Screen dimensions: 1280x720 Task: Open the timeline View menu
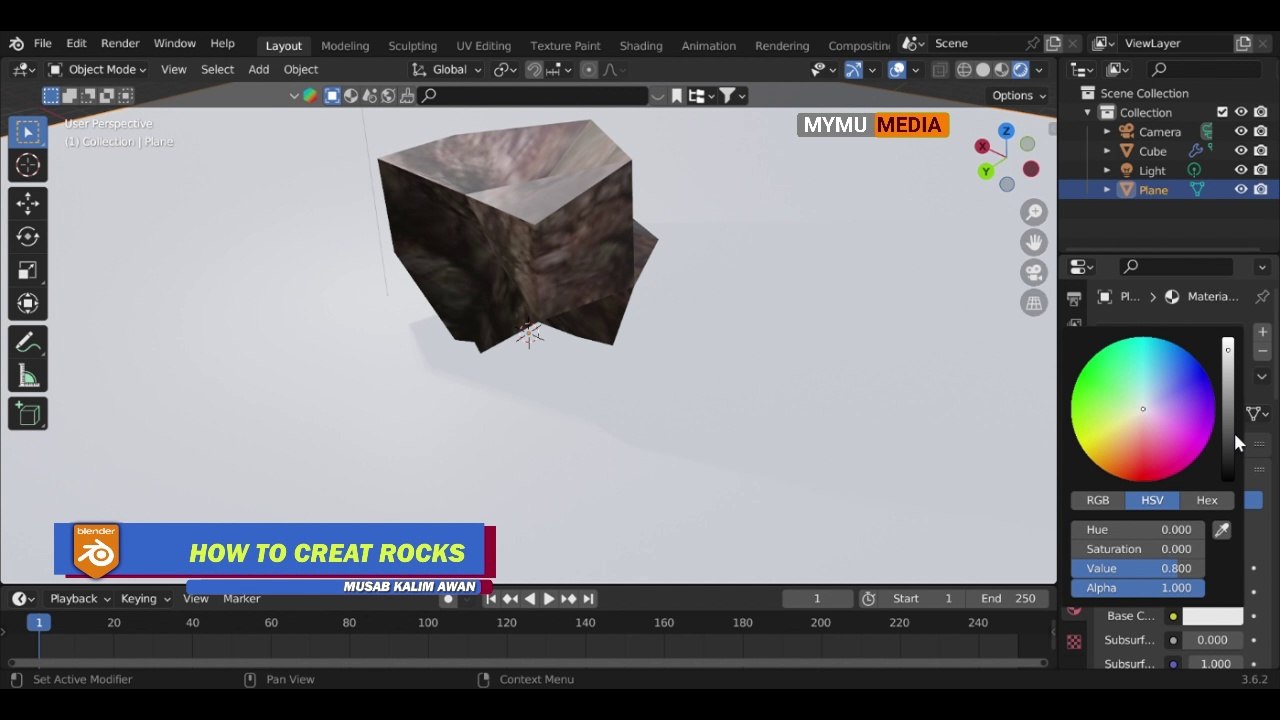coord(196,598)
